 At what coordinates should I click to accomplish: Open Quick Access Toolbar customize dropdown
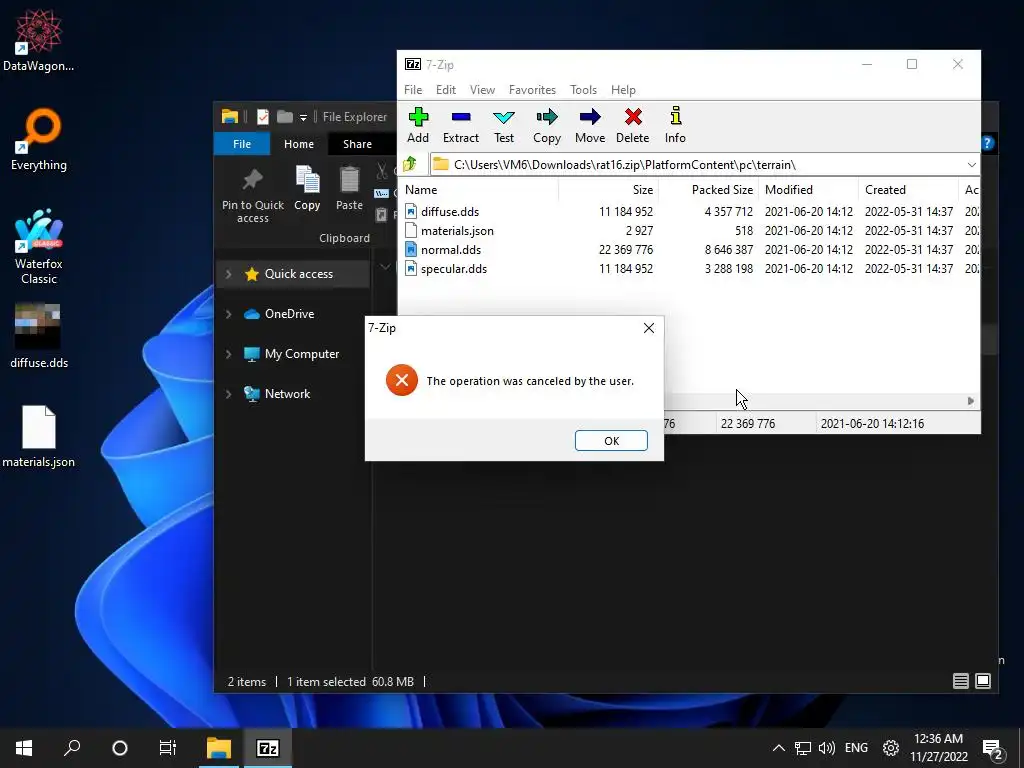pyautogui.click(x=303, y=118)
